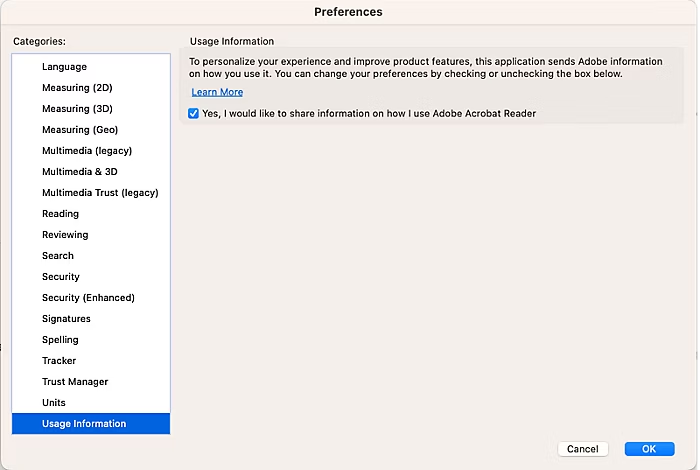Open the Measuring (Geo) preferences
700x470 pixels.
click(x=80, y=130)
